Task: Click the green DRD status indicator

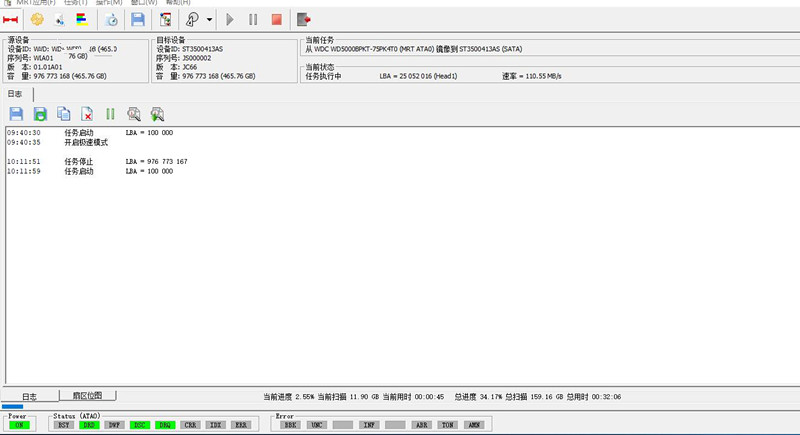Action: (x=89, y=425)
